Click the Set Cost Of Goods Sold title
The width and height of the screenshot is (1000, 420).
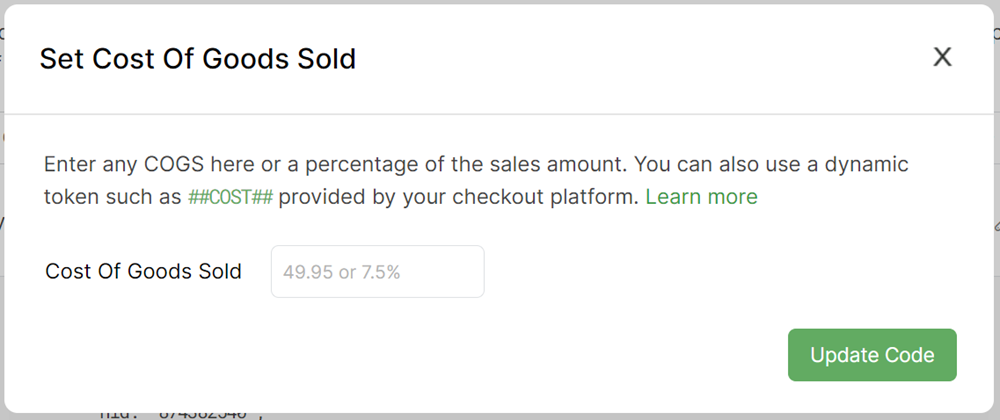[198, 59]
